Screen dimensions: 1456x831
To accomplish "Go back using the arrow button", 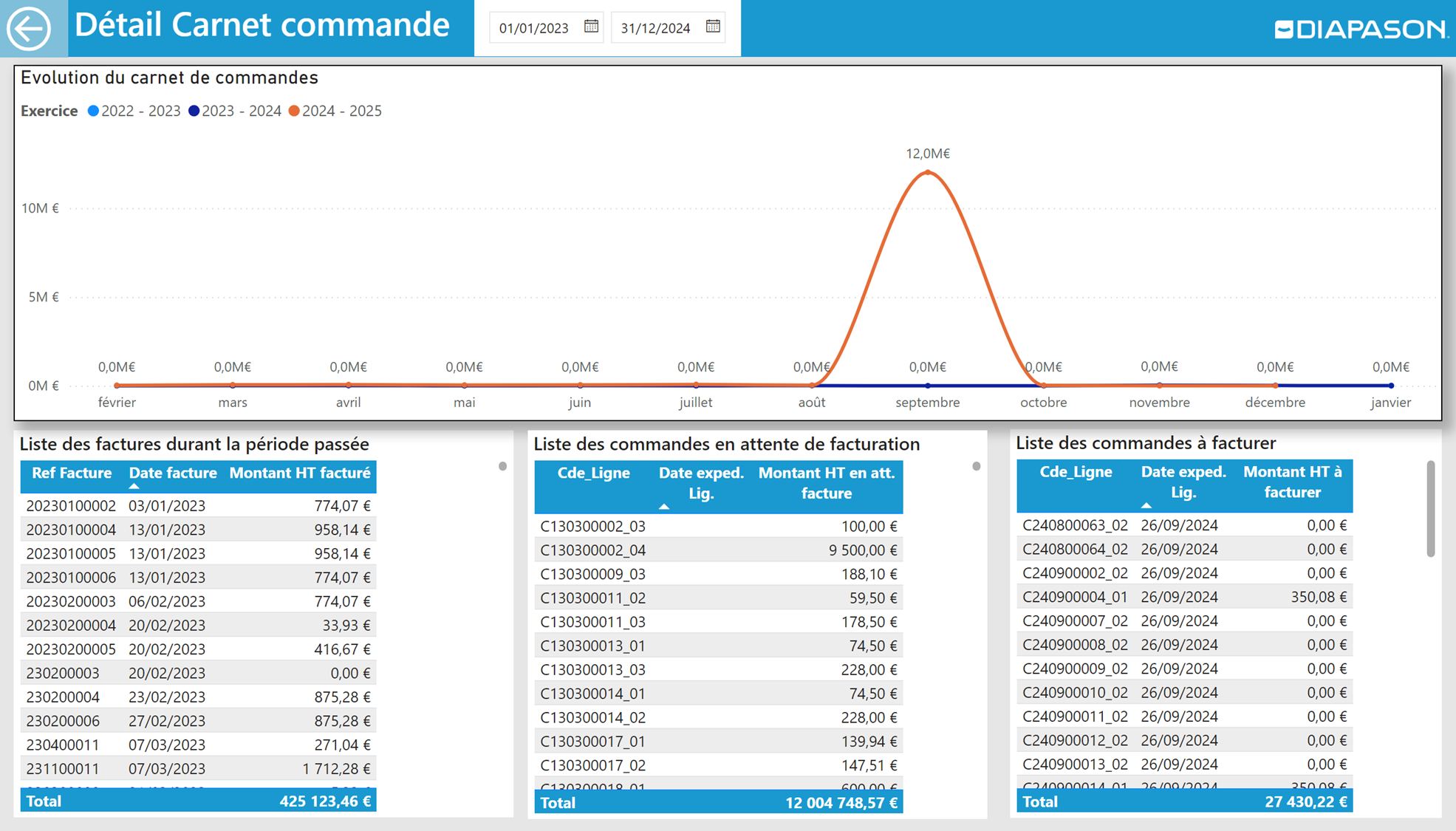I will [29, 29].
